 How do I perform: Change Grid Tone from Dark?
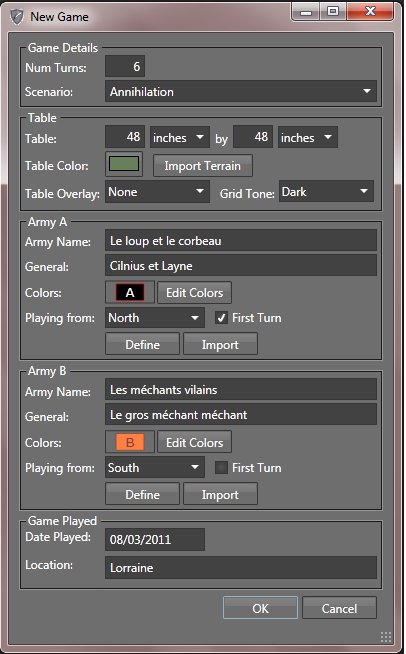click(326, 191)
